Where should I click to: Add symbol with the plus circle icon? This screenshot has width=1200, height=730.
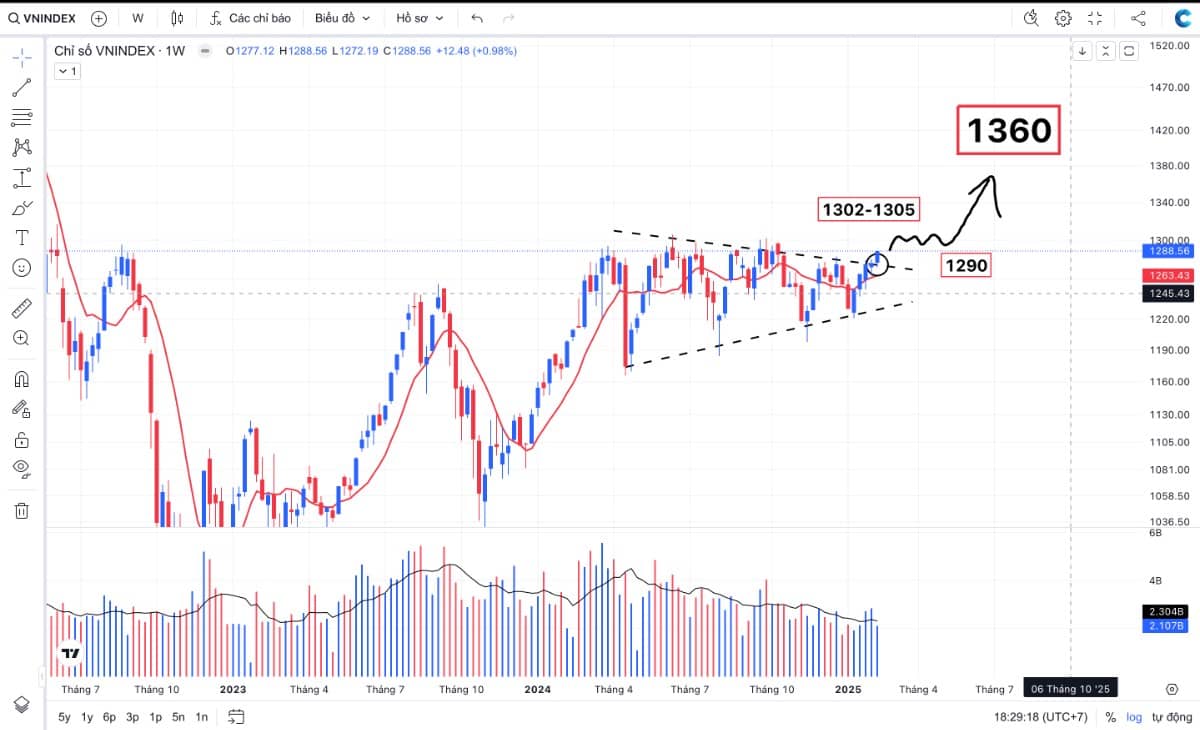[99, 18]
